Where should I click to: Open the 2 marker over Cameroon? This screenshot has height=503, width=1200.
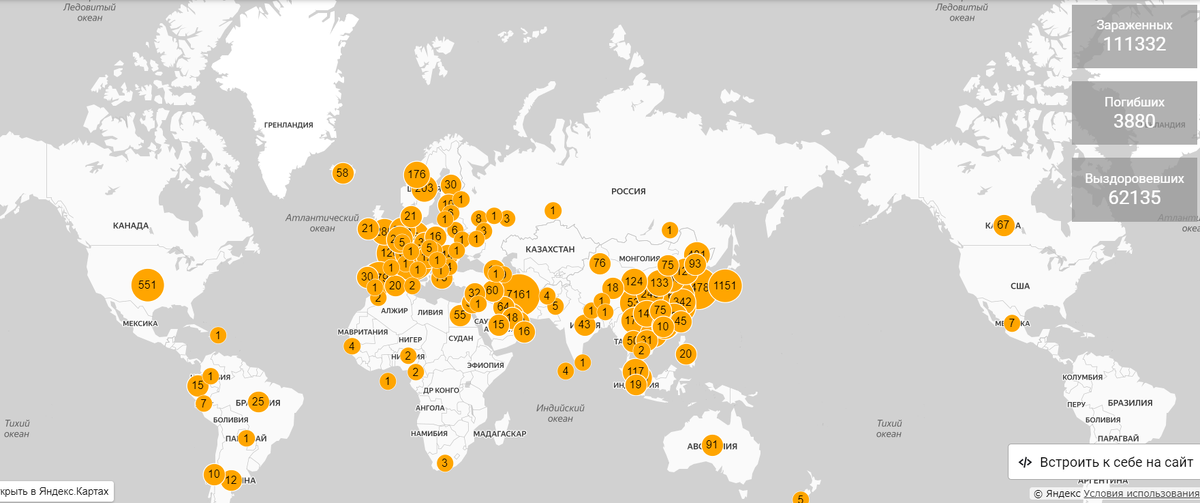point(415,372)
